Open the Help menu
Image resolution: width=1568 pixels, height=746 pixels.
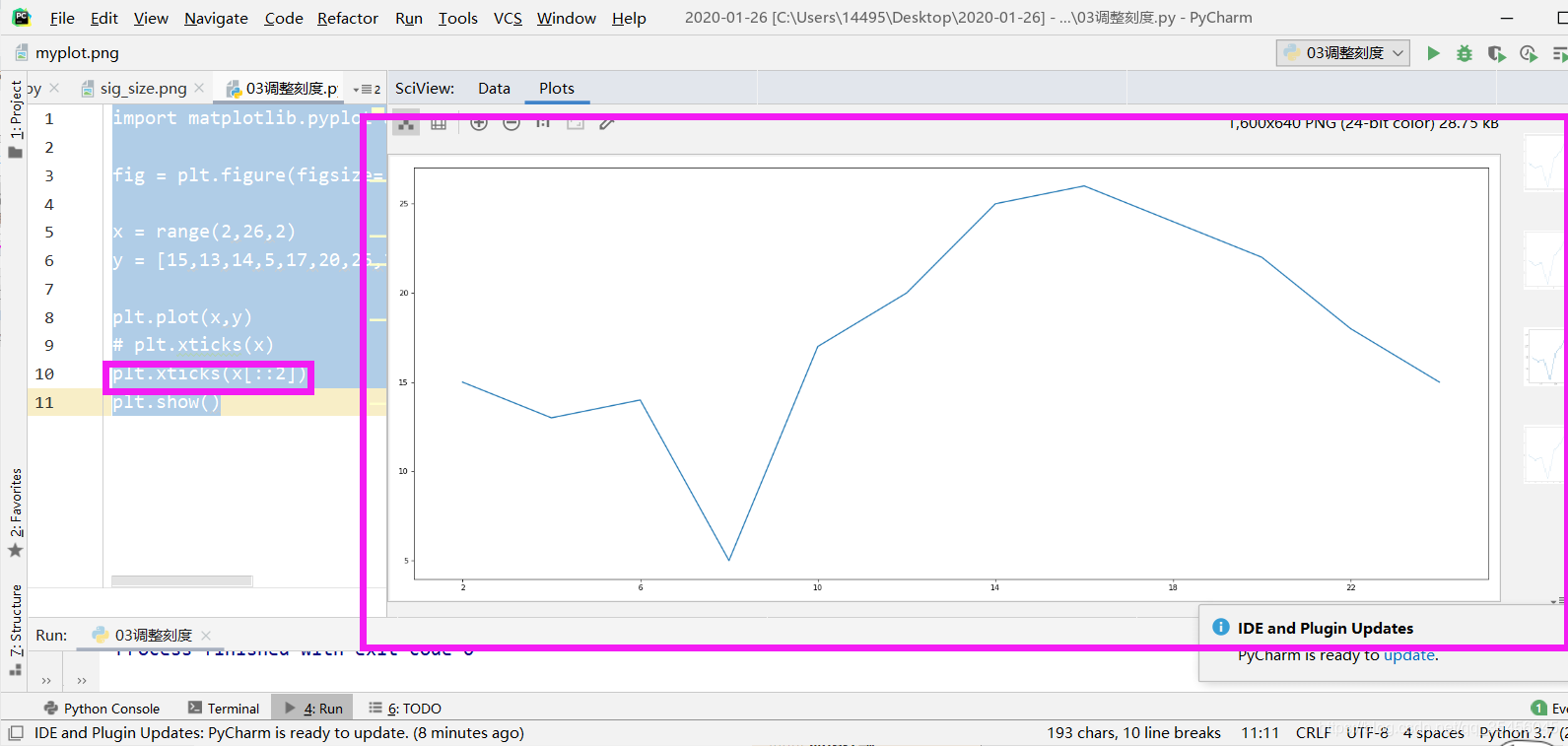(x=629, y=18)
